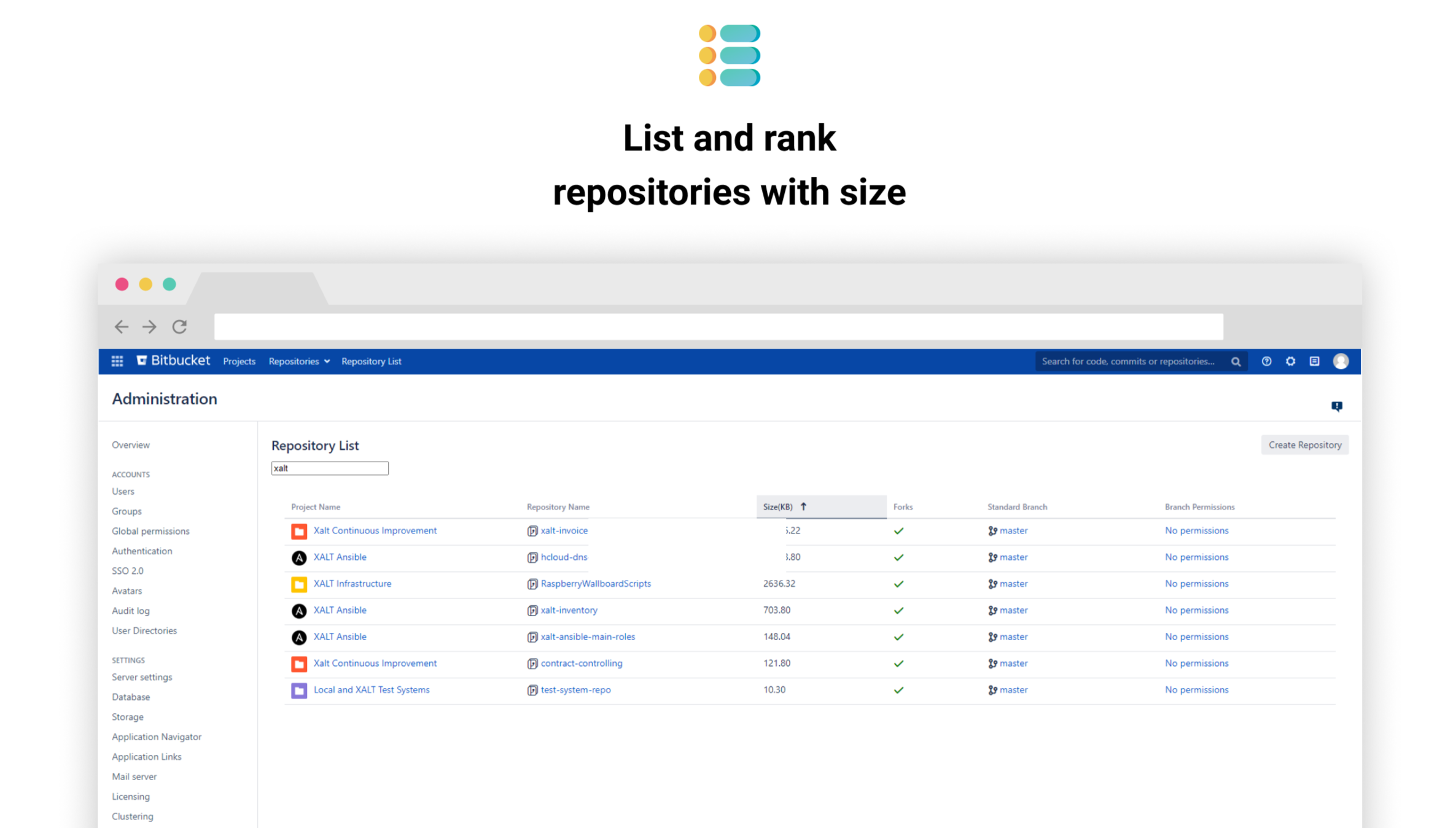Open the help question mark icon
This screenshot has height=828, width=1456.
1266,362
